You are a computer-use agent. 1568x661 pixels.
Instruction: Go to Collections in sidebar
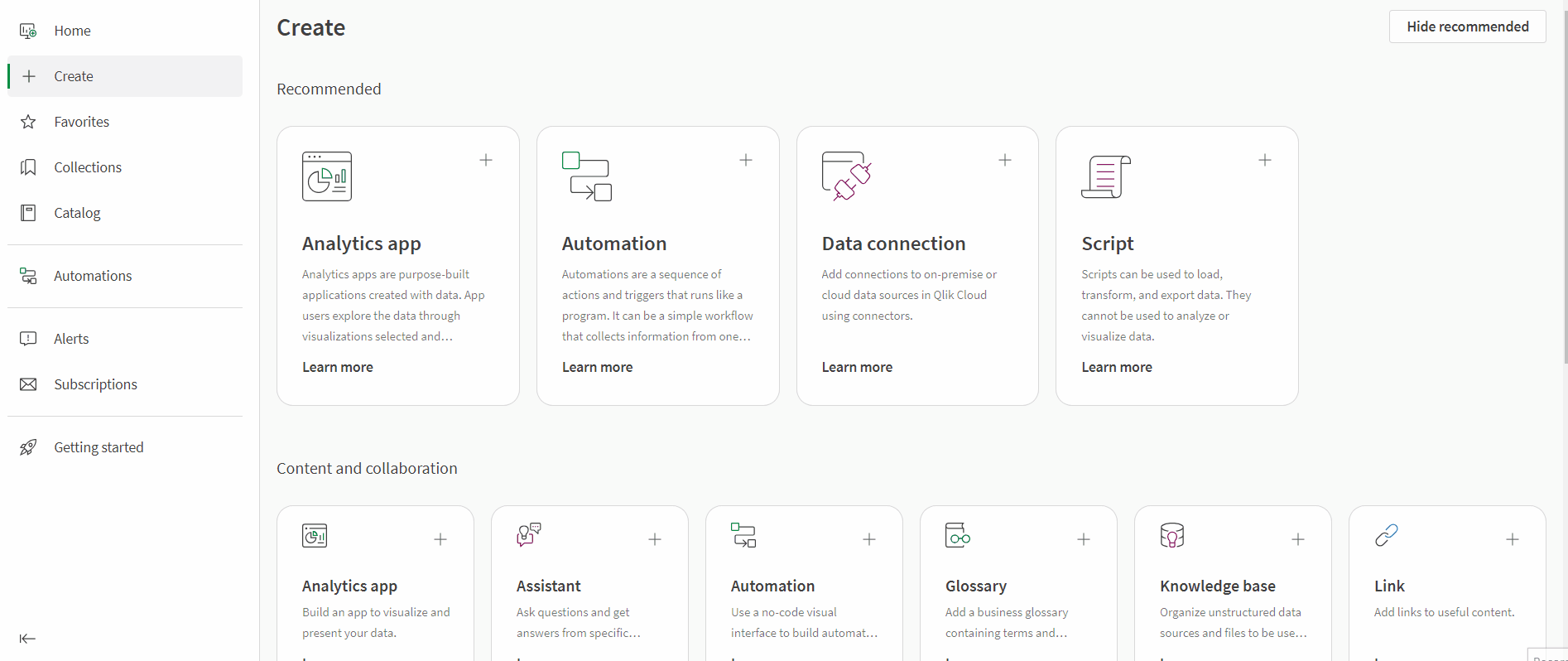125,167
